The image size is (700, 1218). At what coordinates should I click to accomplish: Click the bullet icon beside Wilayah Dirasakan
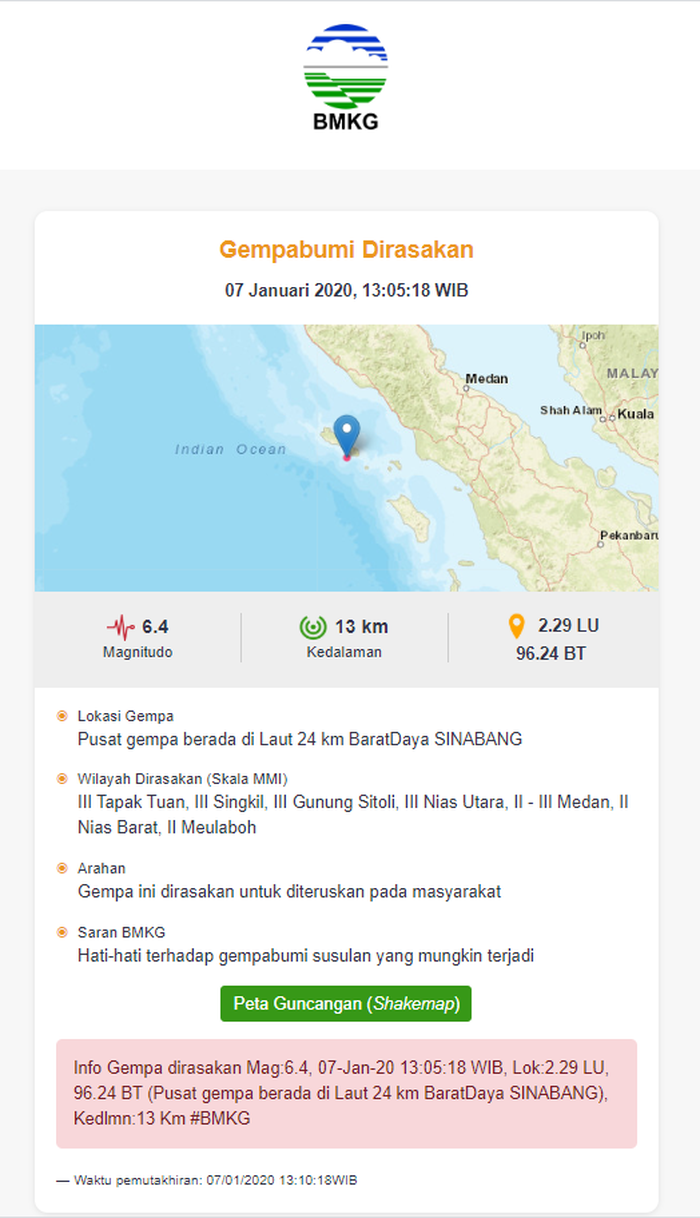[62, 778]
